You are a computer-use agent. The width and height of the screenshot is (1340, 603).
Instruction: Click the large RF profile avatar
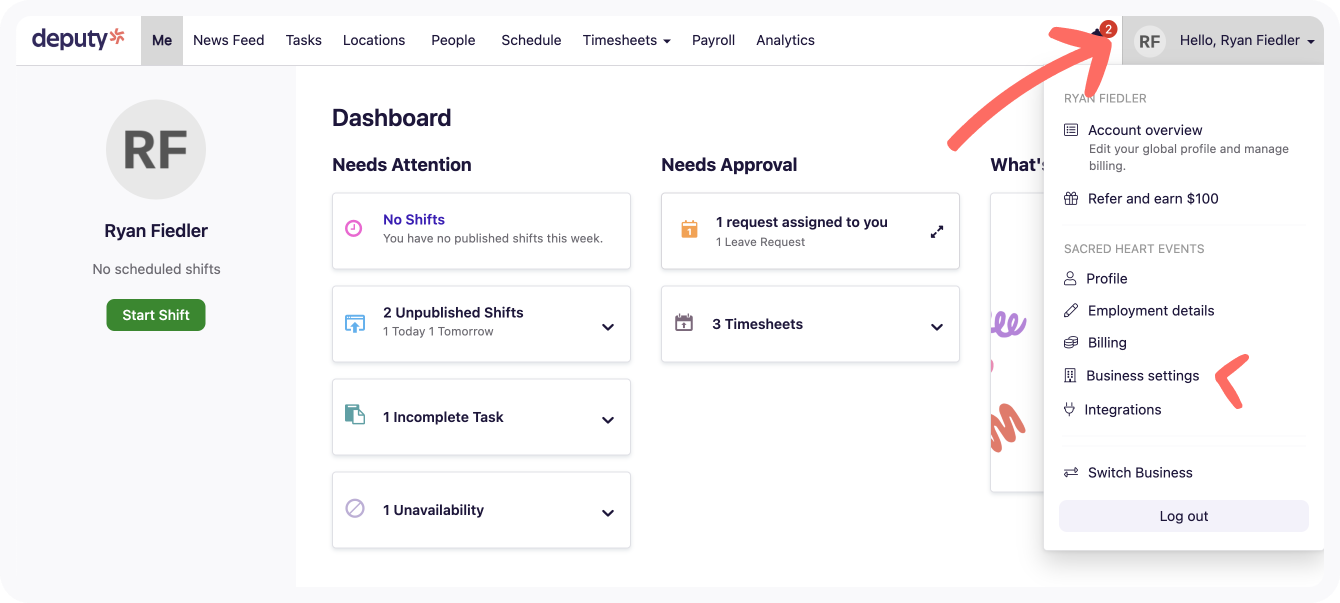pos(156,149)
